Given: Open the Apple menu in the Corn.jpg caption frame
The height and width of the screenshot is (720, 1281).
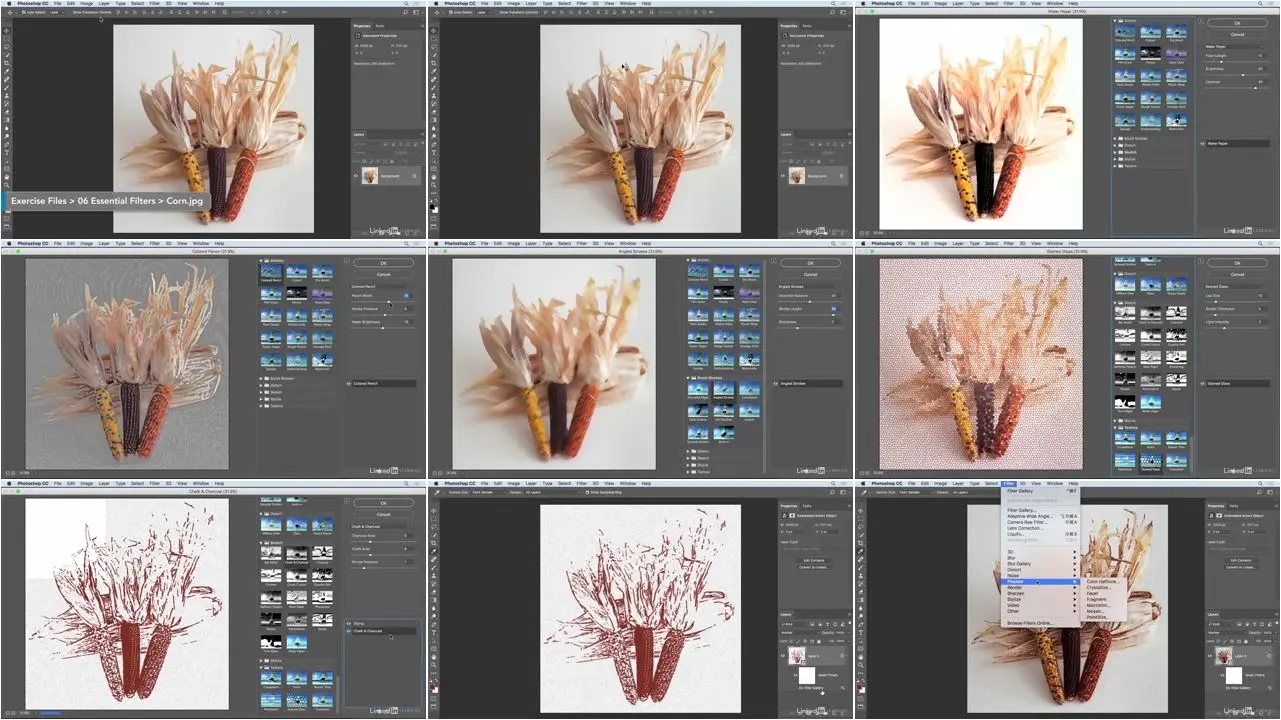Looking at the screenshot, I should point(7,3).
